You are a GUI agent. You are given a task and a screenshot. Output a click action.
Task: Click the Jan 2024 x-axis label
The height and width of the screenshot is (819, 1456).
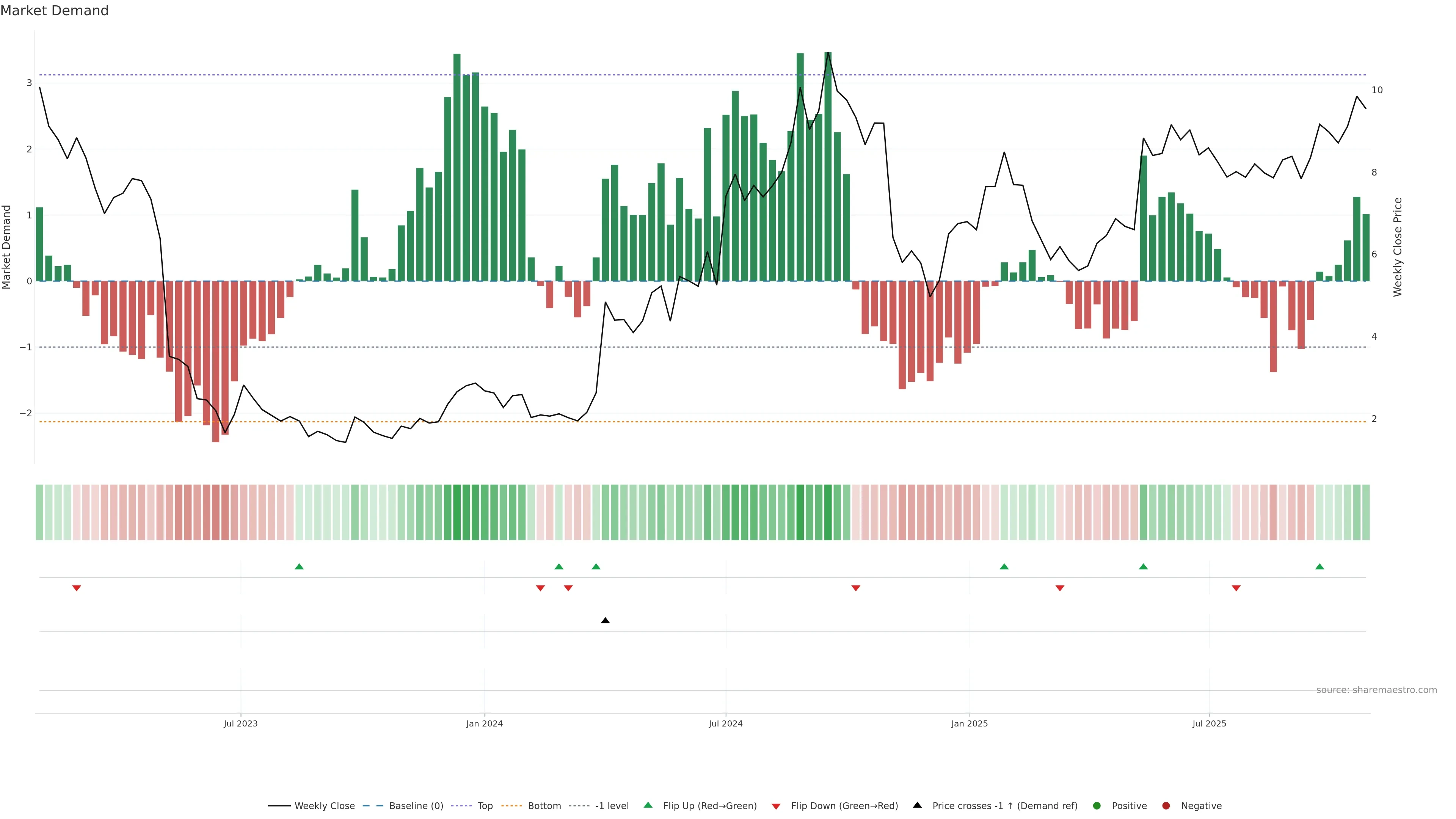[485, 723]
